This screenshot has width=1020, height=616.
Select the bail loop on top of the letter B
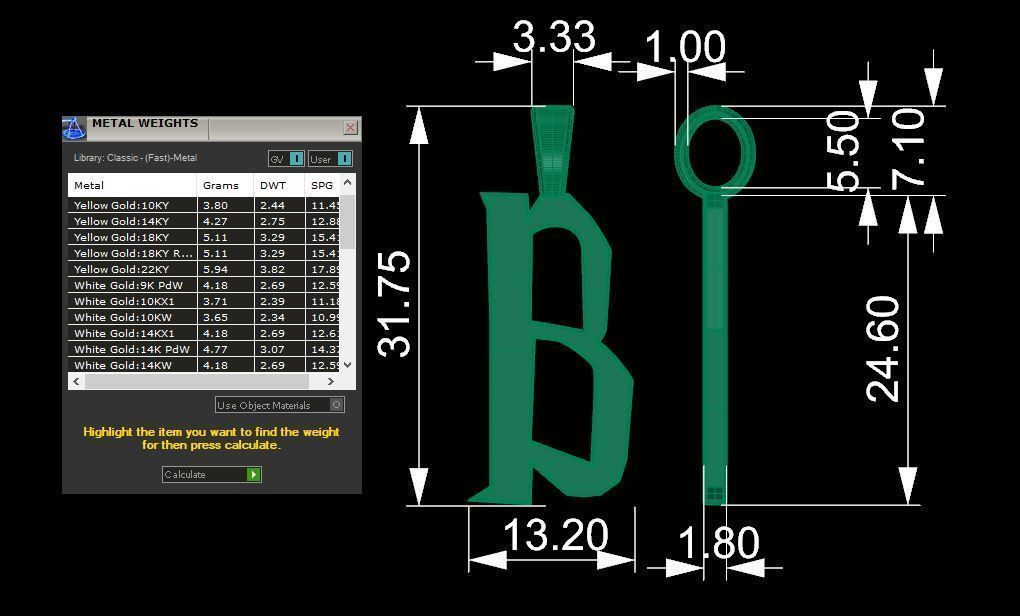click(552, 150)
